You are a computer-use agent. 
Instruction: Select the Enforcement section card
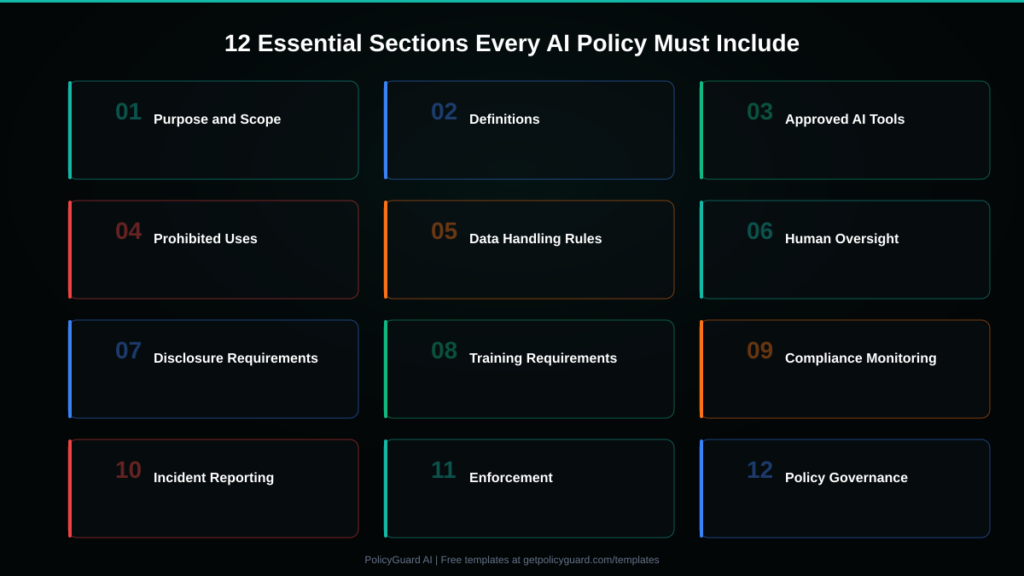[529, 489]
